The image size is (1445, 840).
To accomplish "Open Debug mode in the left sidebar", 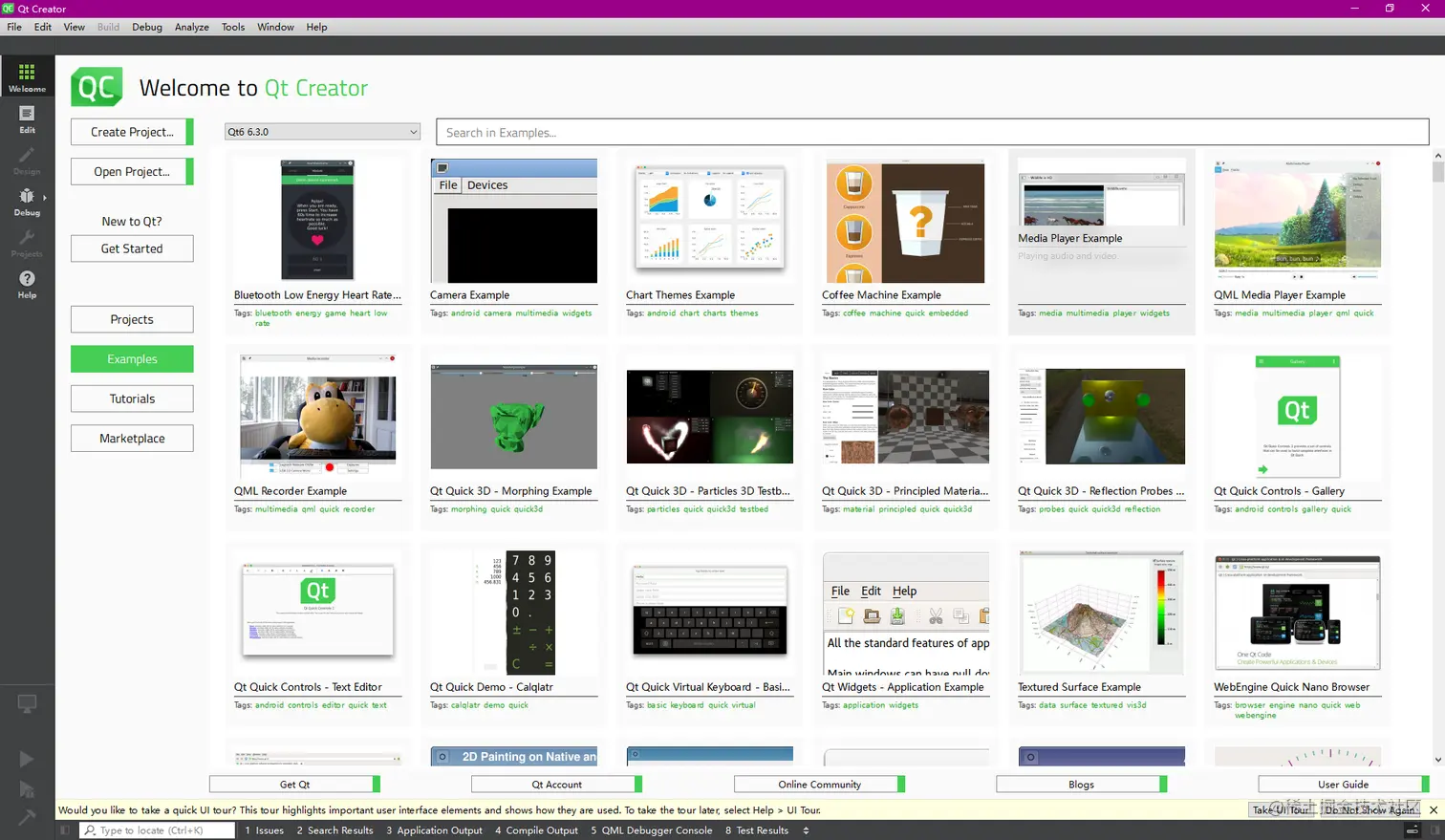I will click(x=27, y=202).
